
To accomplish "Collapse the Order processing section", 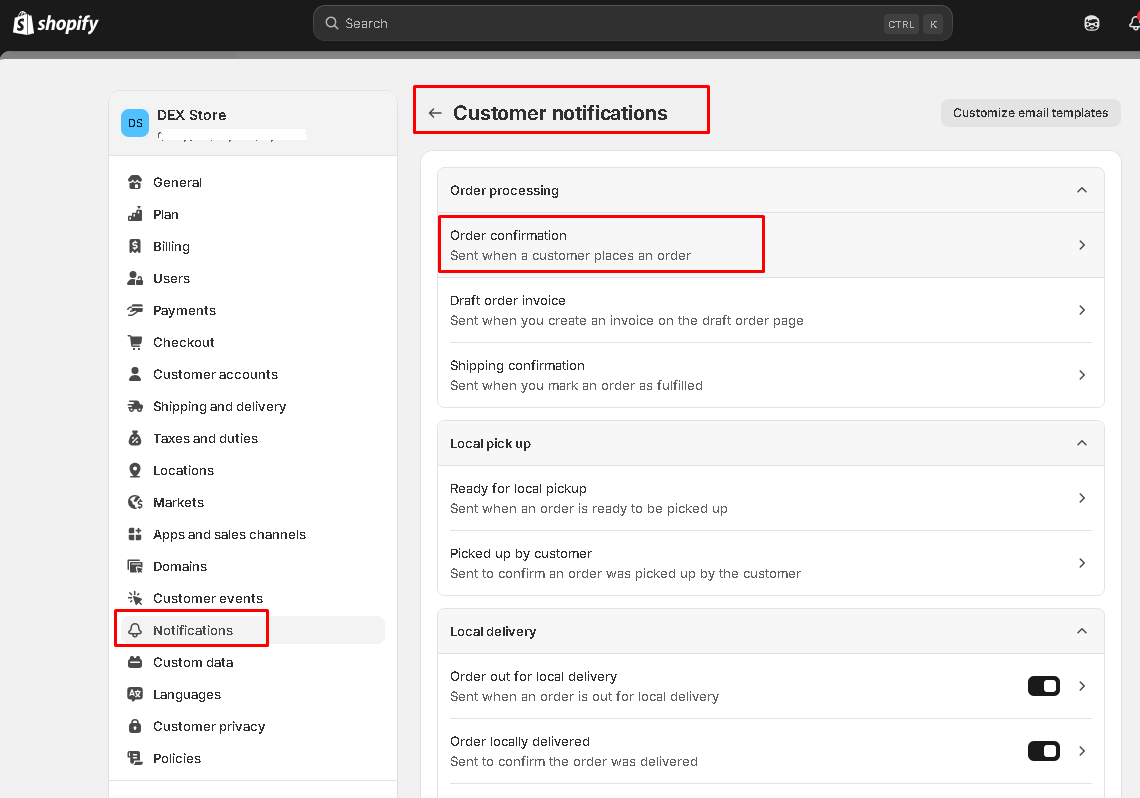I will point(1081,190).
